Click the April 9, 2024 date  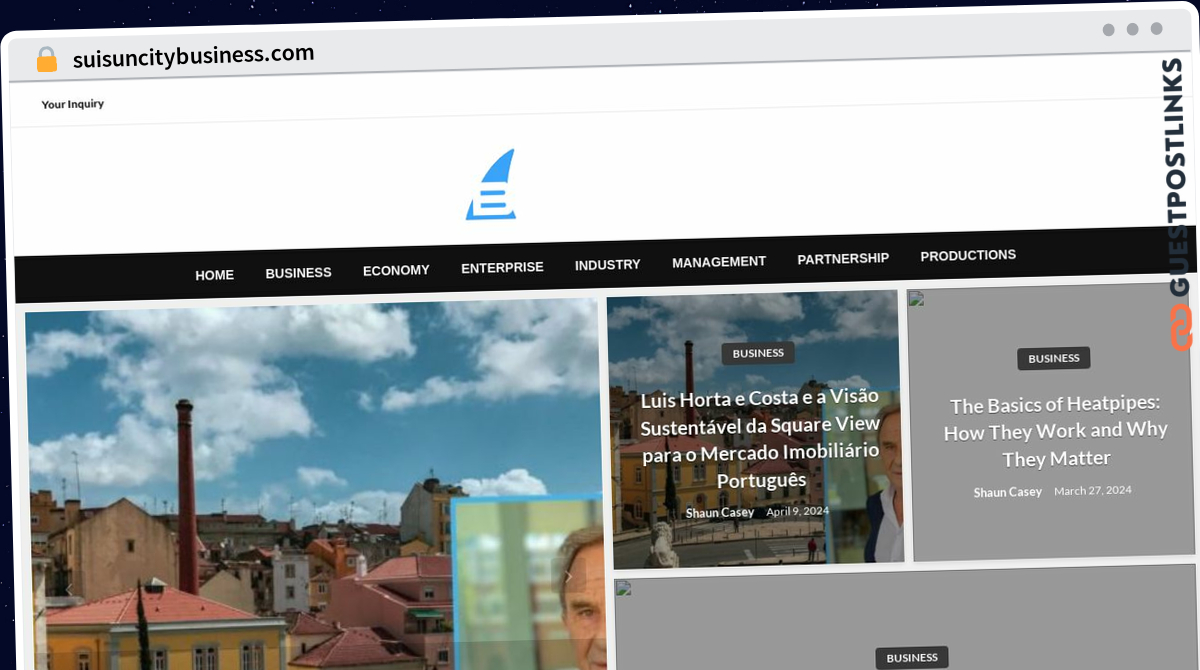(798, 511)
